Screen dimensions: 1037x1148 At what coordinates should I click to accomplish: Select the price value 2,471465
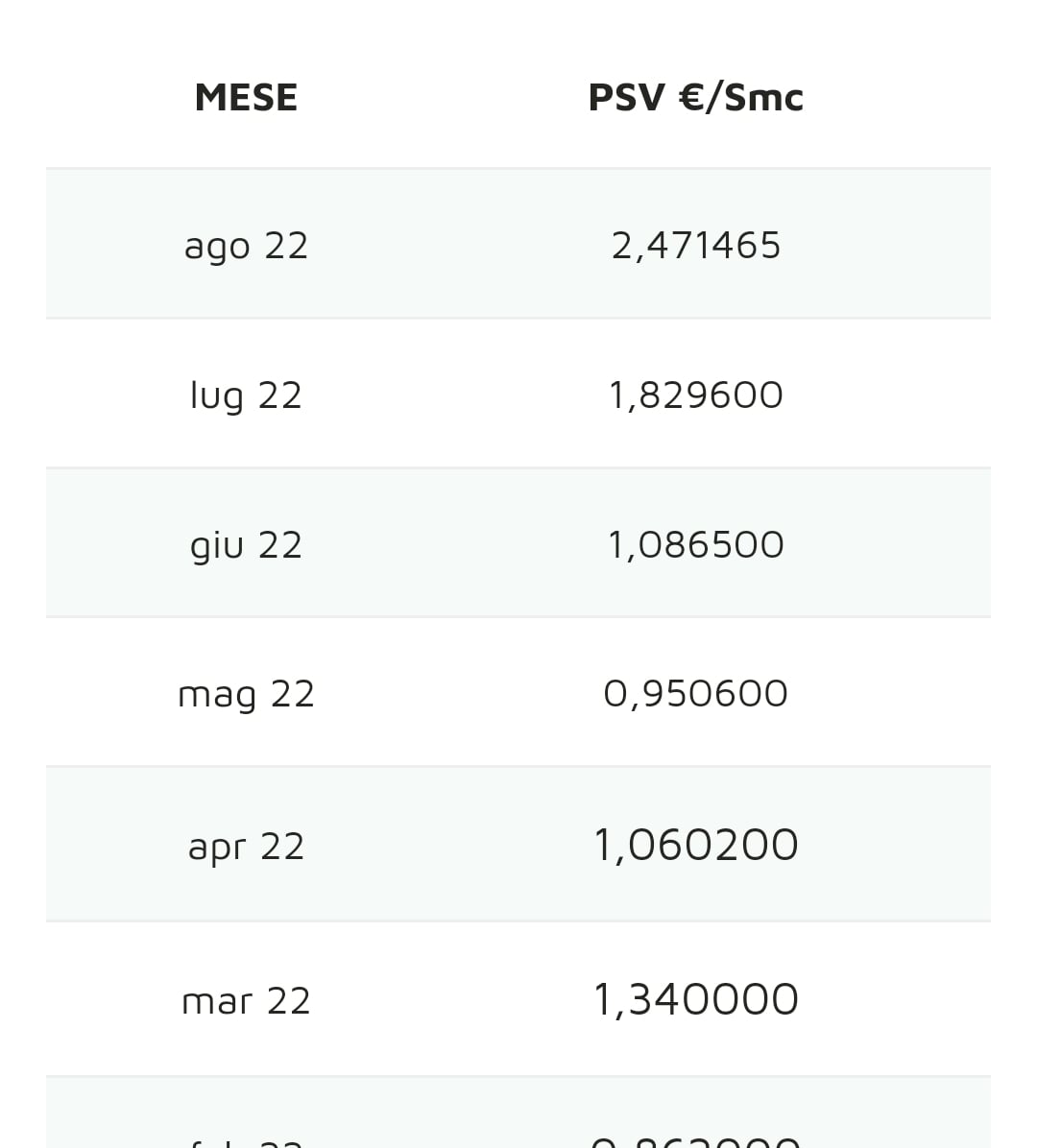pyautogui.click(x=695, y=246)
